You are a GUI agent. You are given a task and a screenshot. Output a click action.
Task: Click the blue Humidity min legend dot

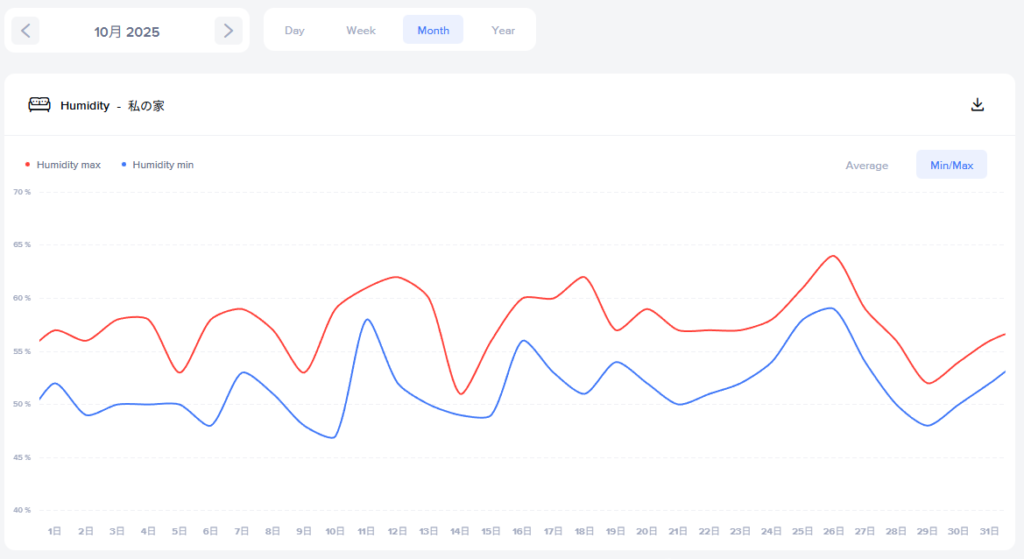pyautogui.click(x=123, y=164)
